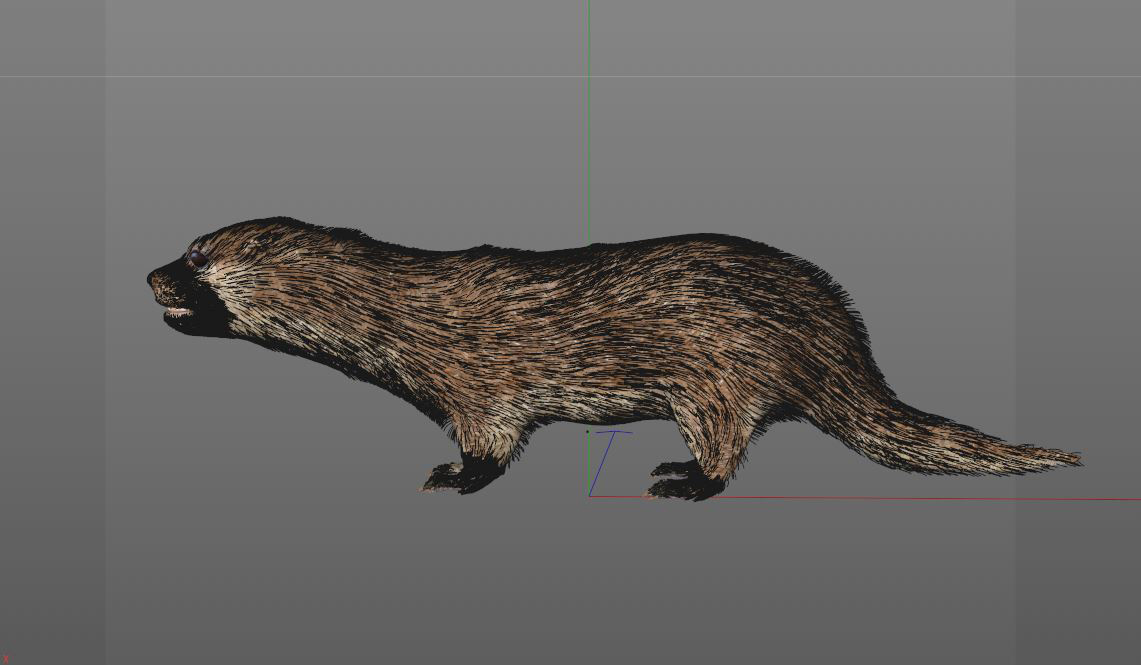Click the horizontal horizon line in viewport
This screenshot has height=665, width=1141.
pyautogui.click(x=300, y=76)
